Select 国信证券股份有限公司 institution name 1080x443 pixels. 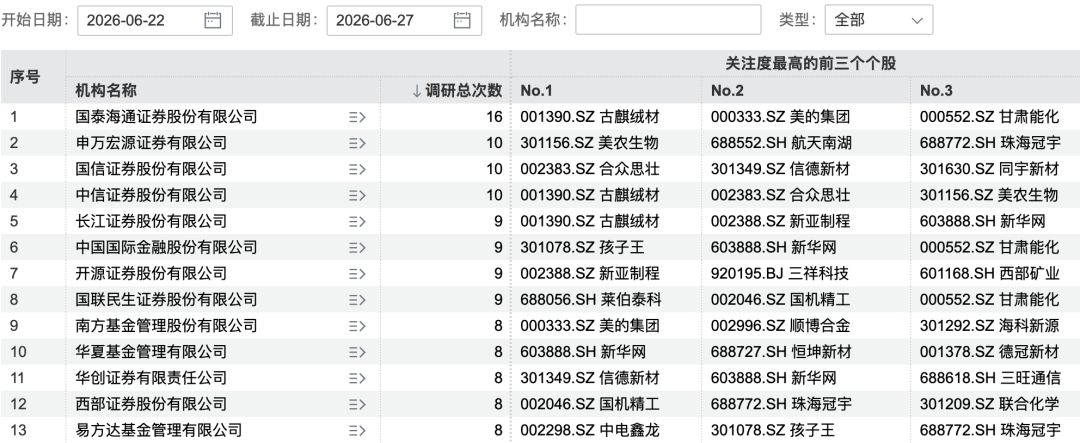click(151, 169)
